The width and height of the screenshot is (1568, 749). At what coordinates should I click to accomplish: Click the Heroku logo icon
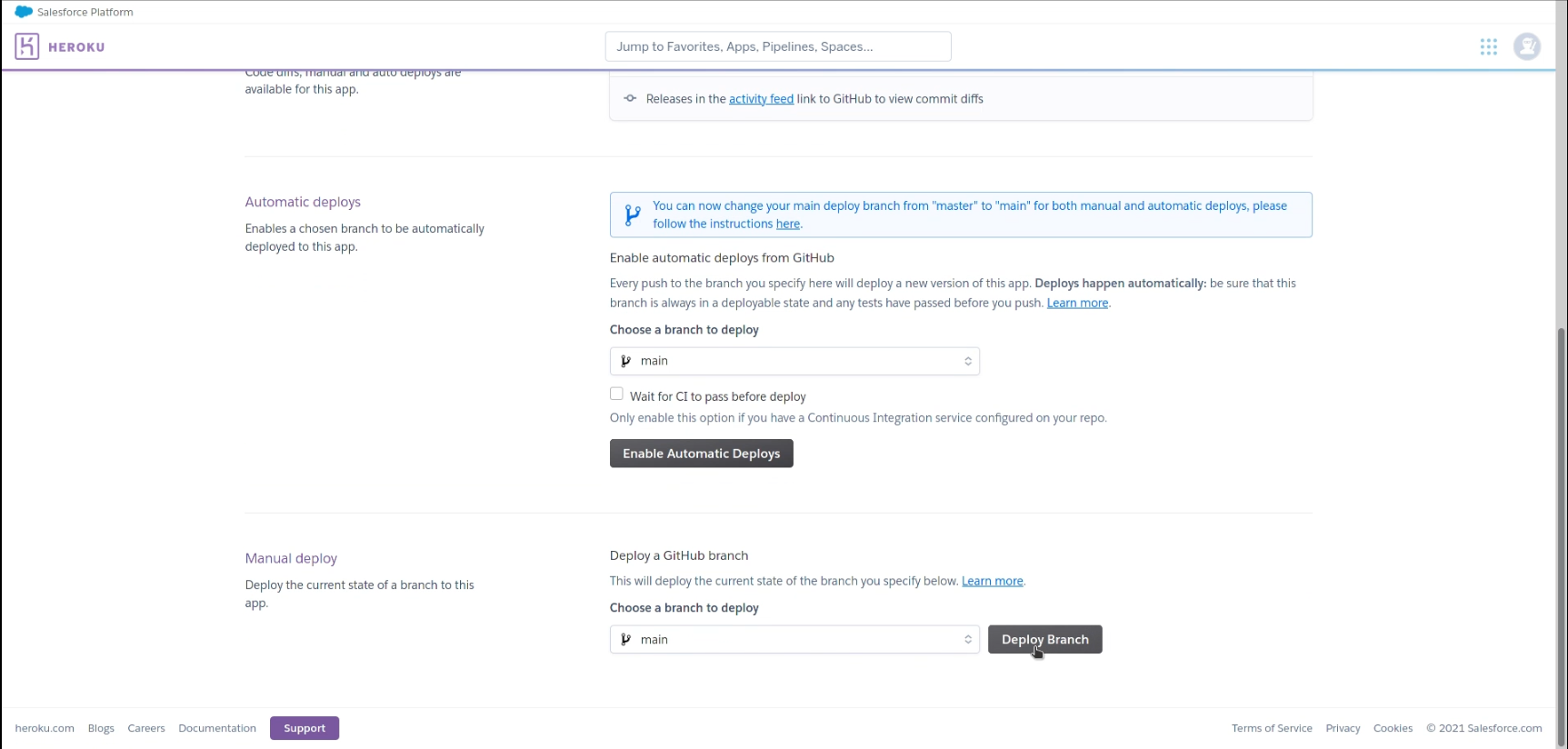pyautogui.click(x=27, y=46)
